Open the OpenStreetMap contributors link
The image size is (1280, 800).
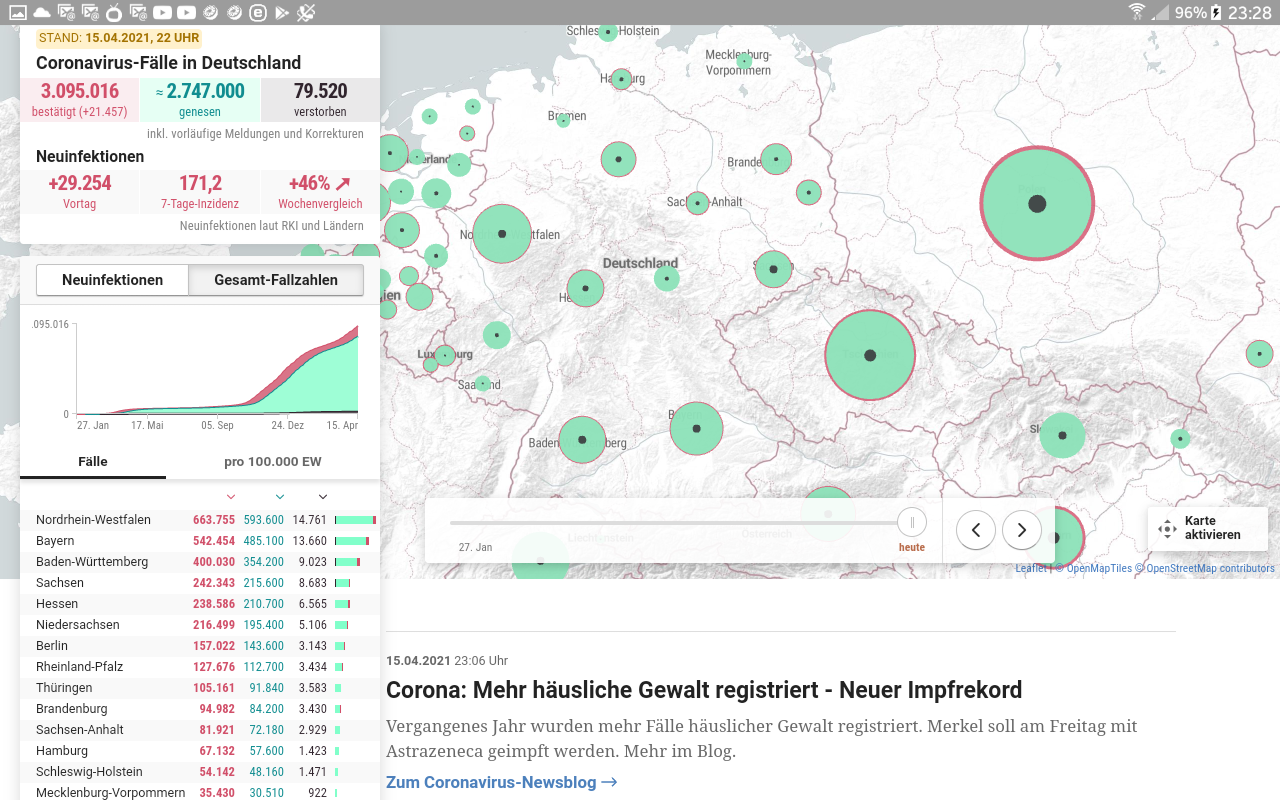click(1210, 568)
